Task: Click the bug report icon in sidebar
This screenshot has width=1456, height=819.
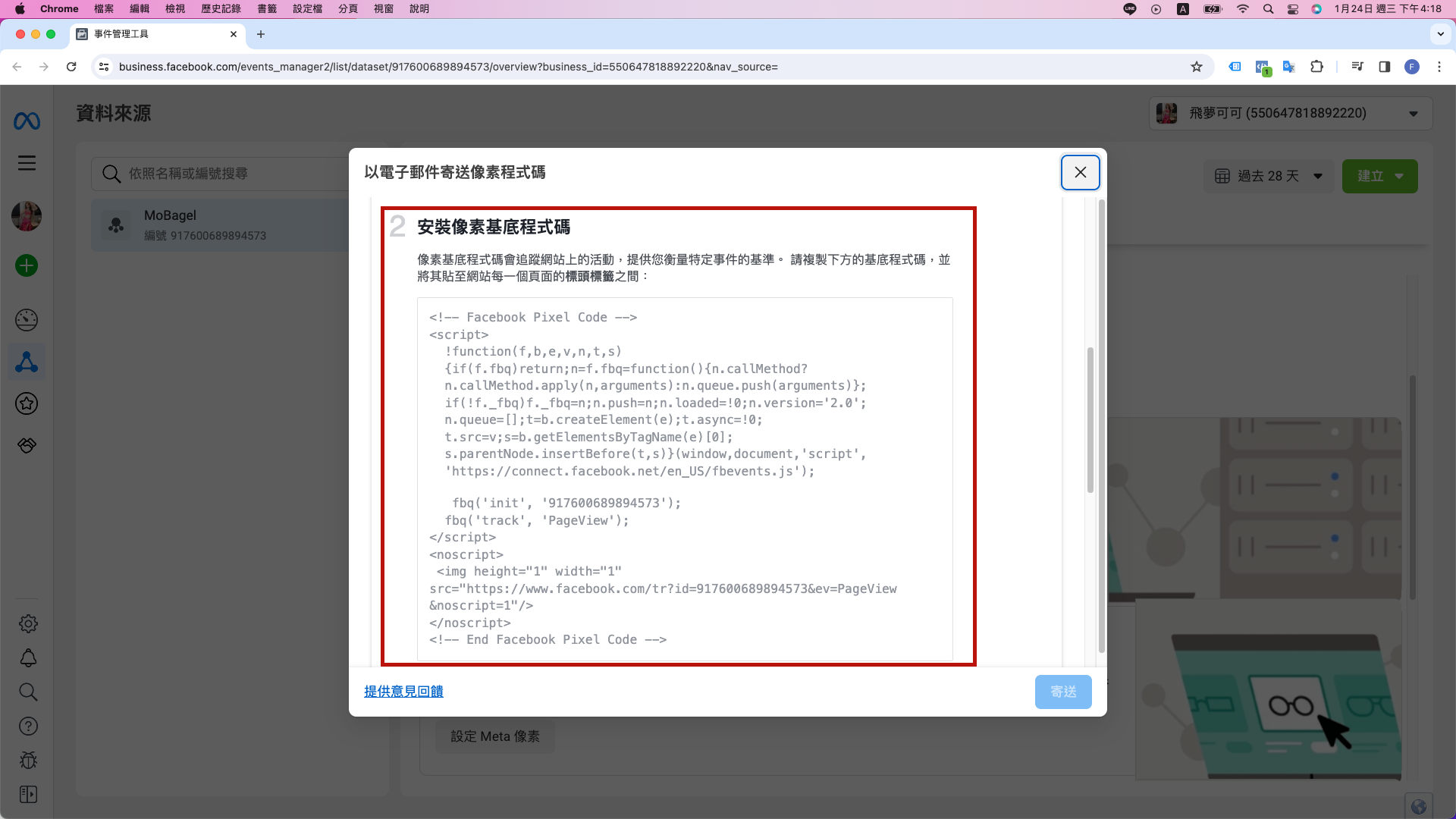Action: coord(28,760)
